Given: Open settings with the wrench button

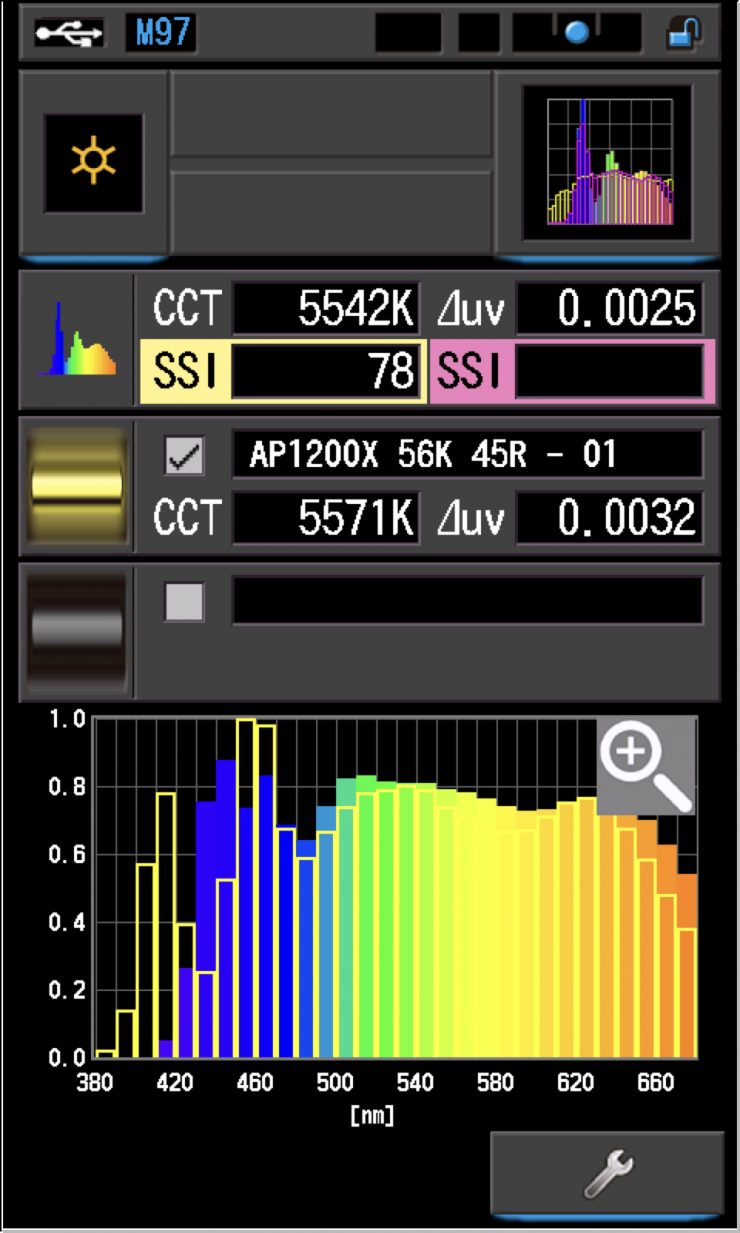Looking at the screenshot, I should [x=606, y=1174].
